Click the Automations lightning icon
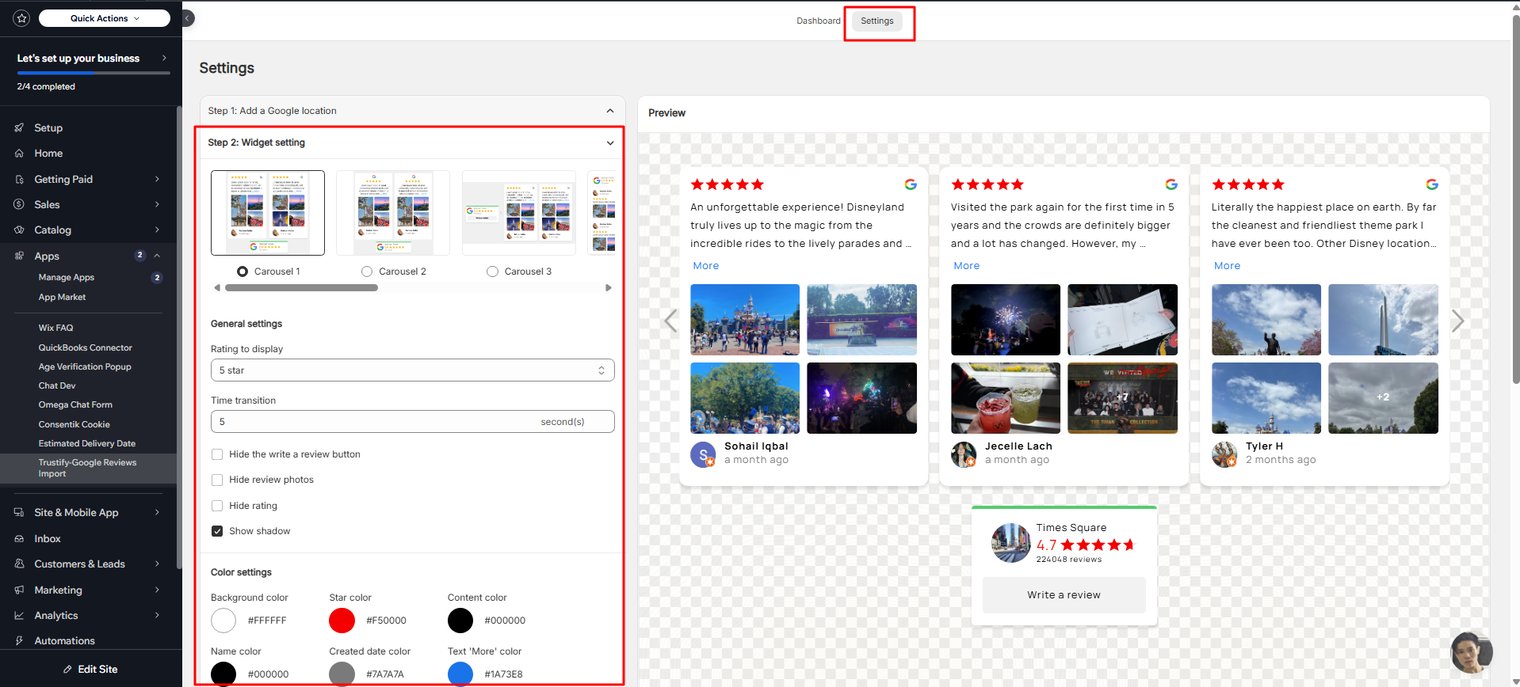Screen dimensions: 1520x687 [20, 641]
